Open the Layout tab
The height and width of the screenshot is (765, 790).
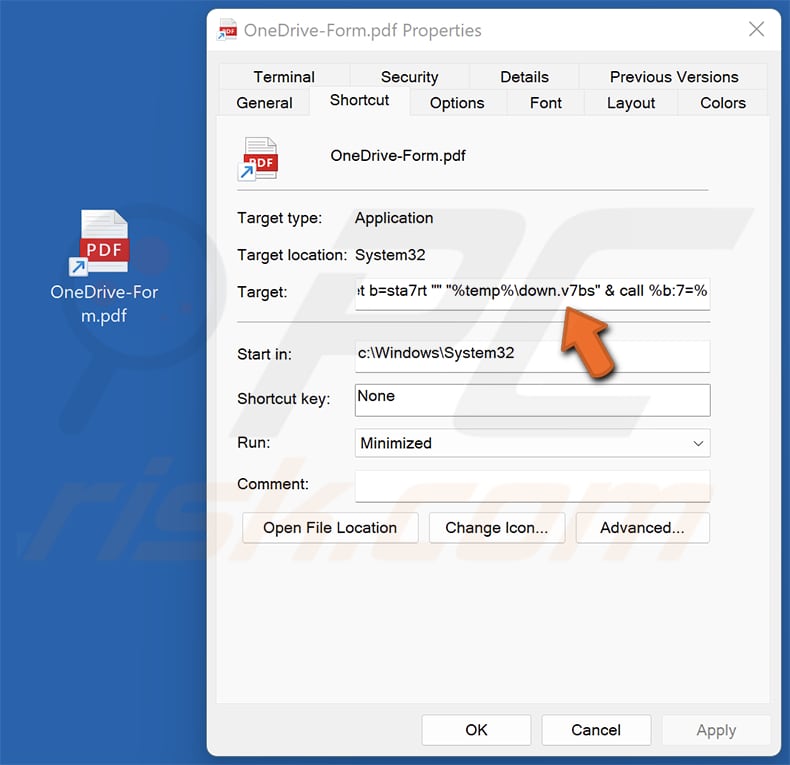(631, 103)
